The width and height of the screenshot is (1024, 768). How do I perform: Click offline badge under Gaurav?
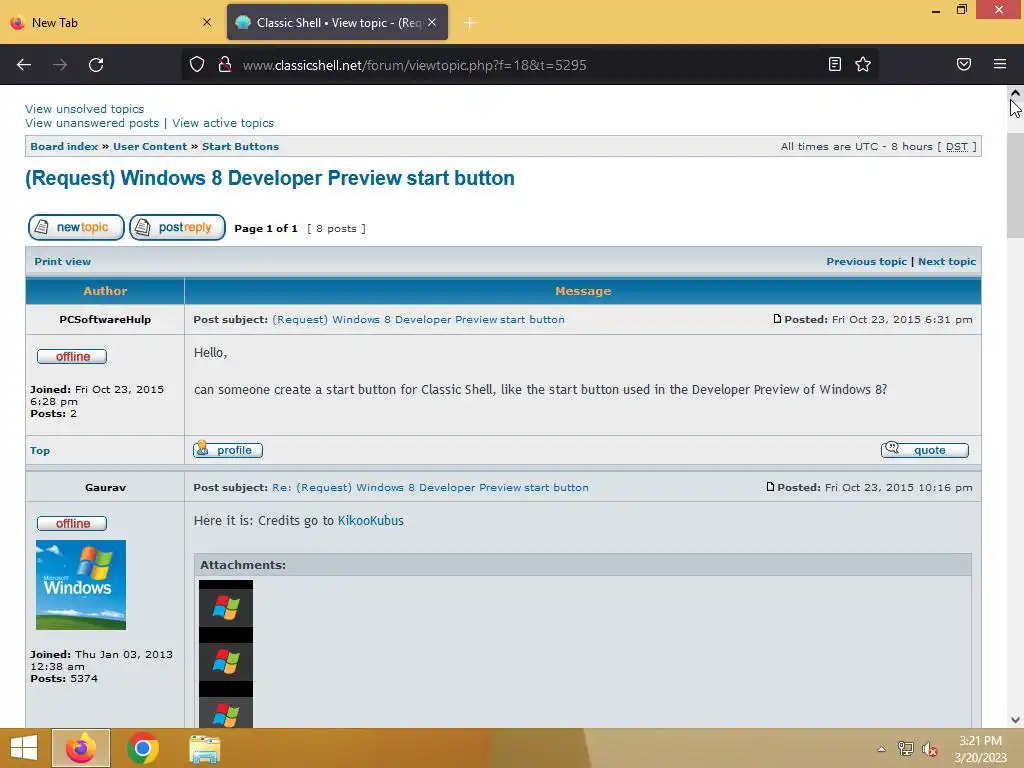pos(72,523)
